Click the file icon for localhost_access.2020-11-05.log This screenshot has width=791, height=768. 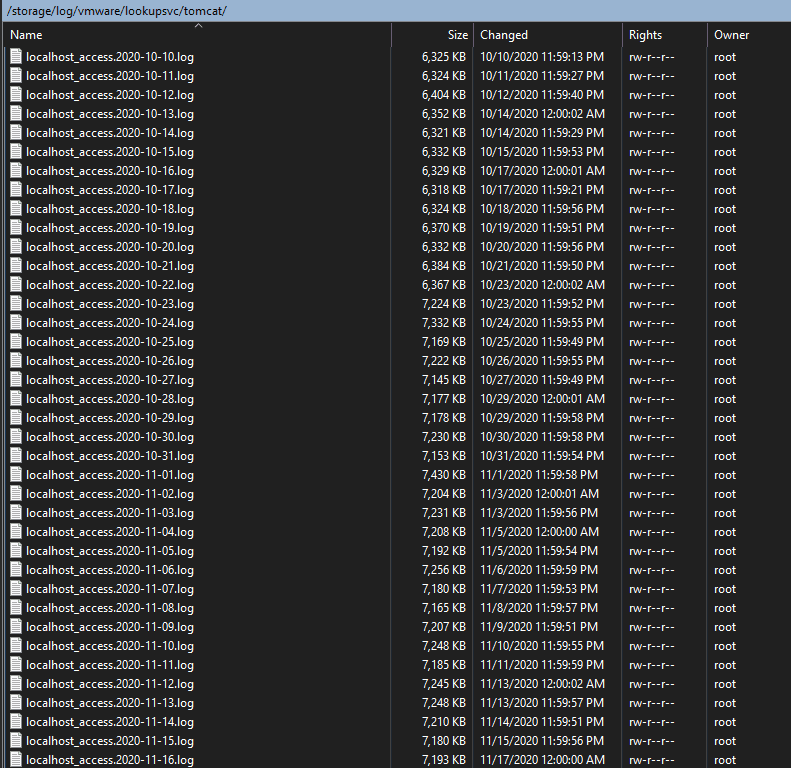pos(16,551)
